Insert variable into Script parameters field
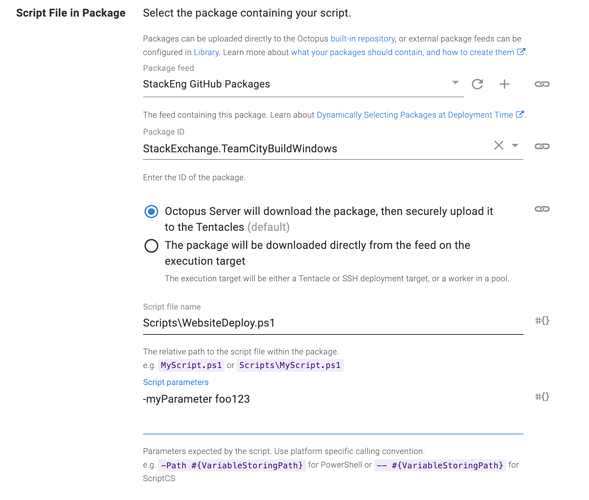589x500 pixels. [x=542, y=396]
